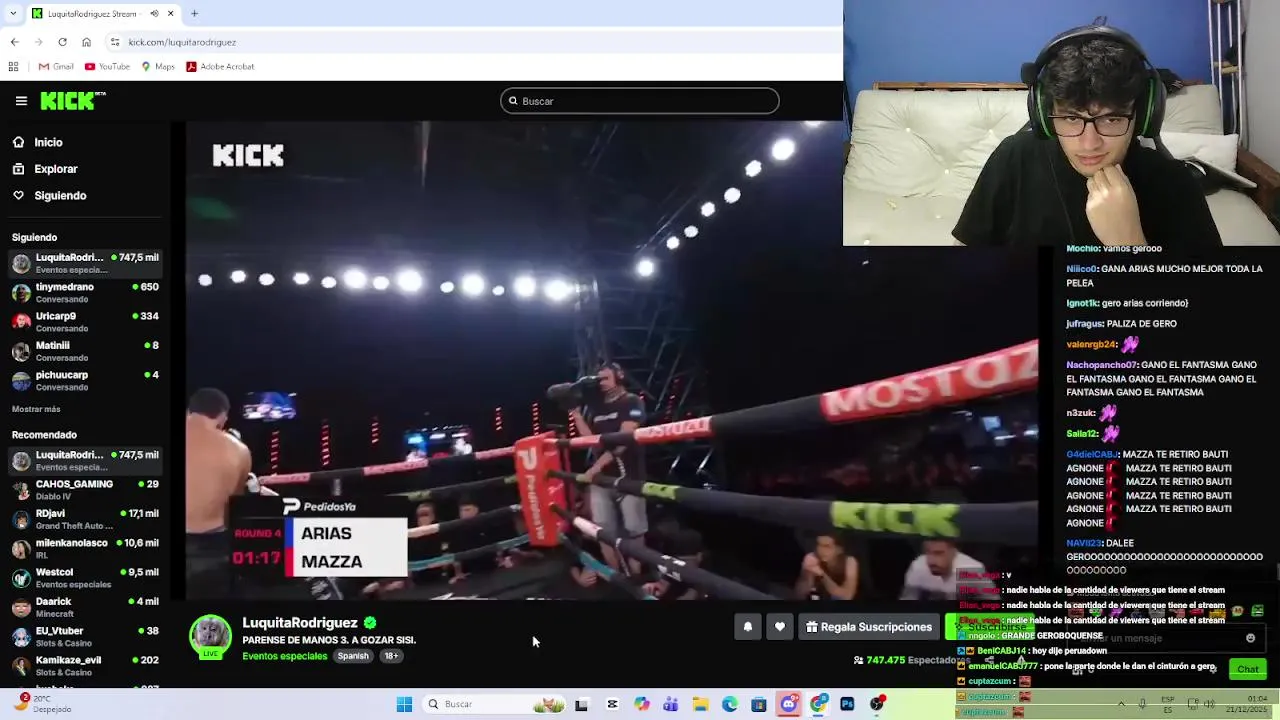Click browser Forward arrow
The width and height of the screenshot is (1280, 720).
coord(38,42)
